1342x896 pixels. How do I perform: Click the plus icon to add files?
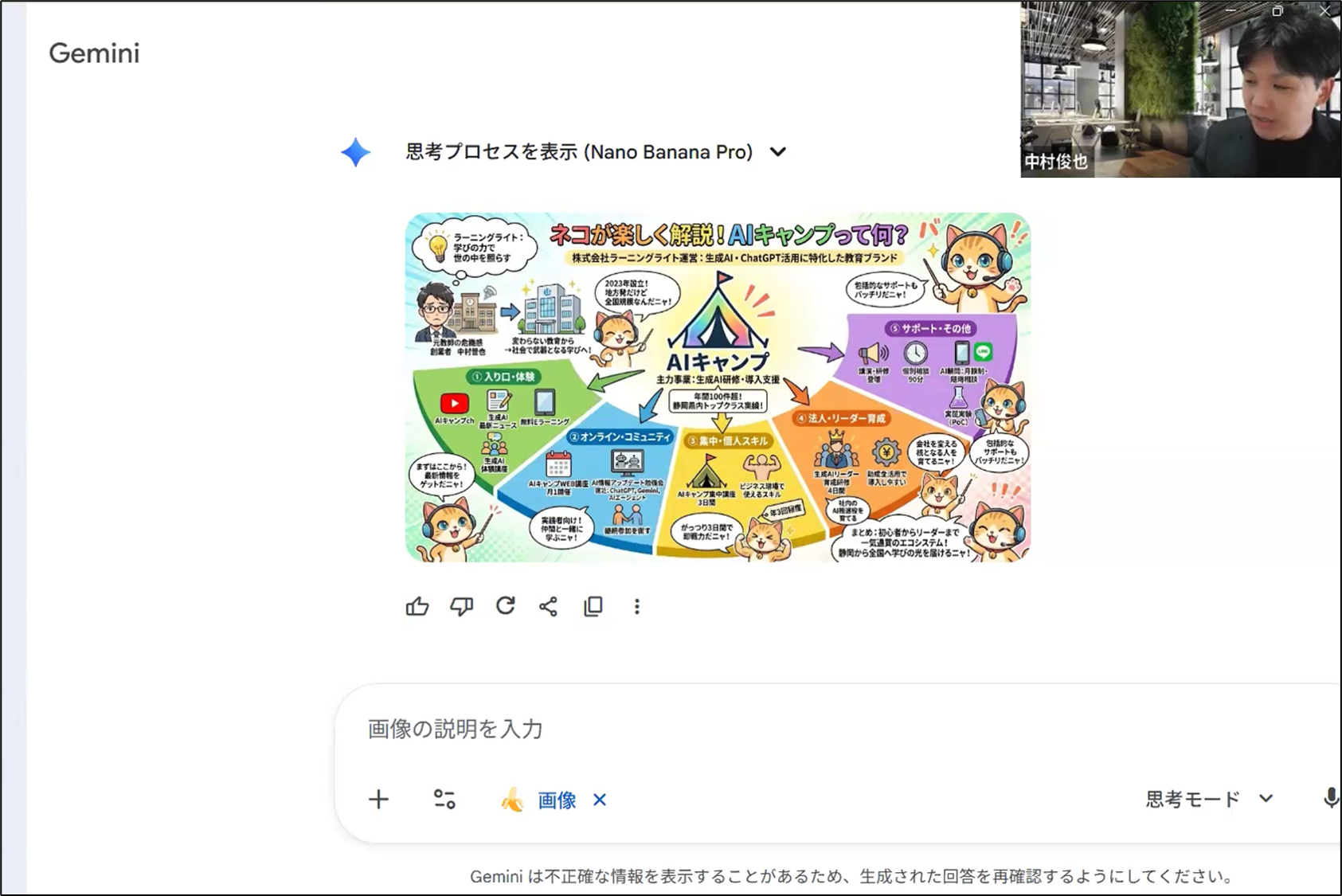click(x=379, y=800)
